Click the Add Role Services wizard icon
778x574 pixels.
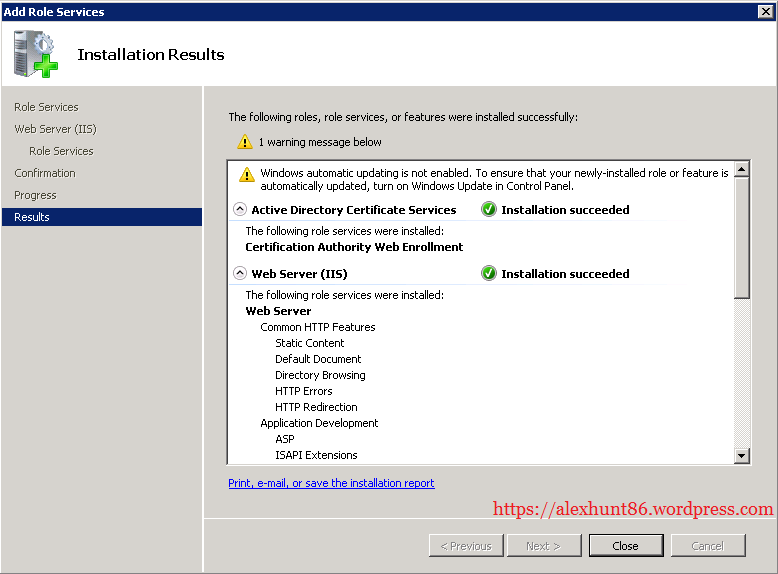point(36,54)
